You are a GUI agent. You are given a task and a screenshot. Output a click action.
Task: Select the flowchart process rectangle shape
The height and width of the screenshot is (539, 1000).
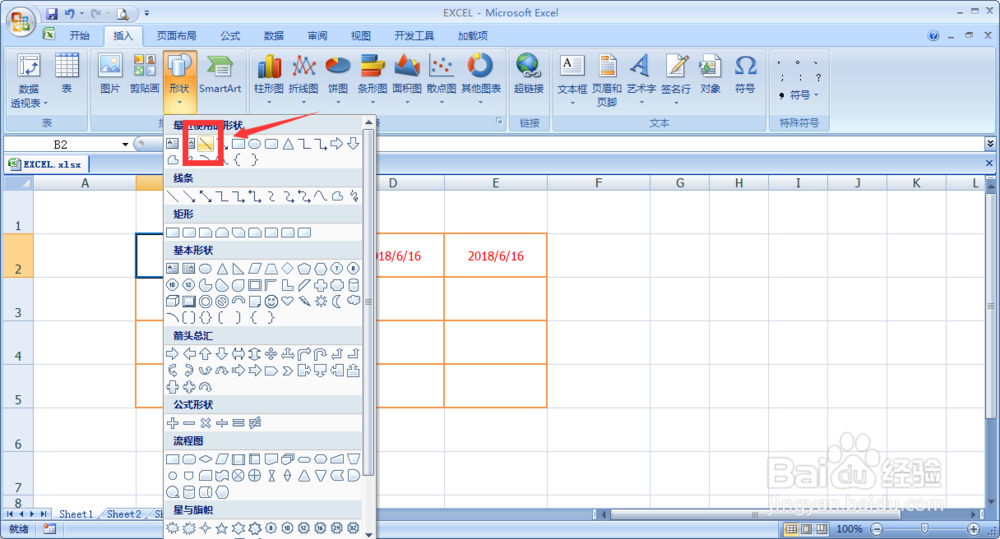click(172, 459)
